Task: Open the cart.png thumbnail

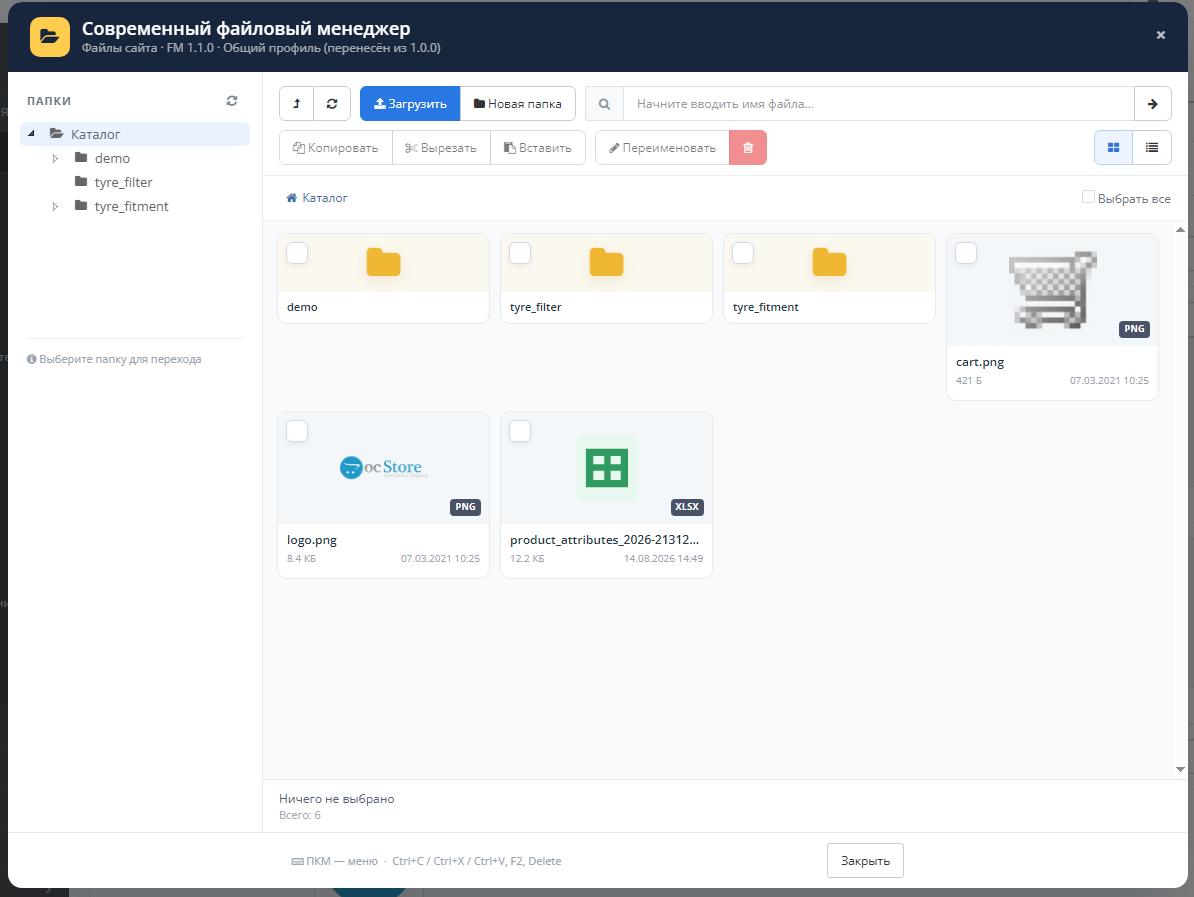Action: (x=1052, y=289)
